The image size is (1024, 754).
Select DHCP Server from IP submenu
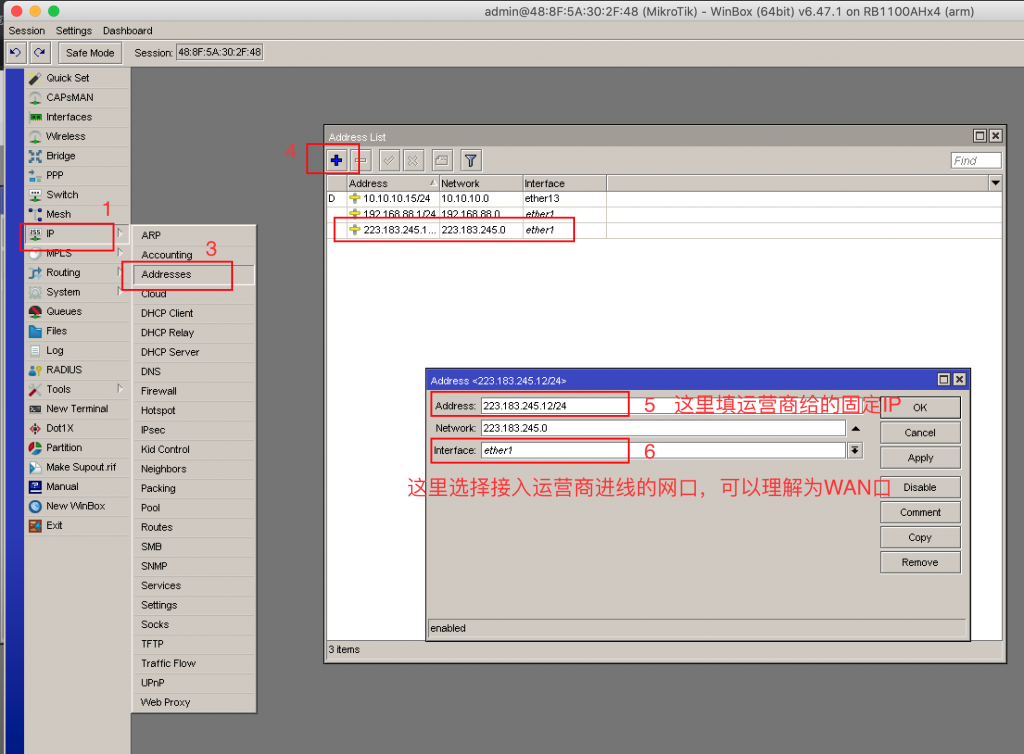pos(193,352)
